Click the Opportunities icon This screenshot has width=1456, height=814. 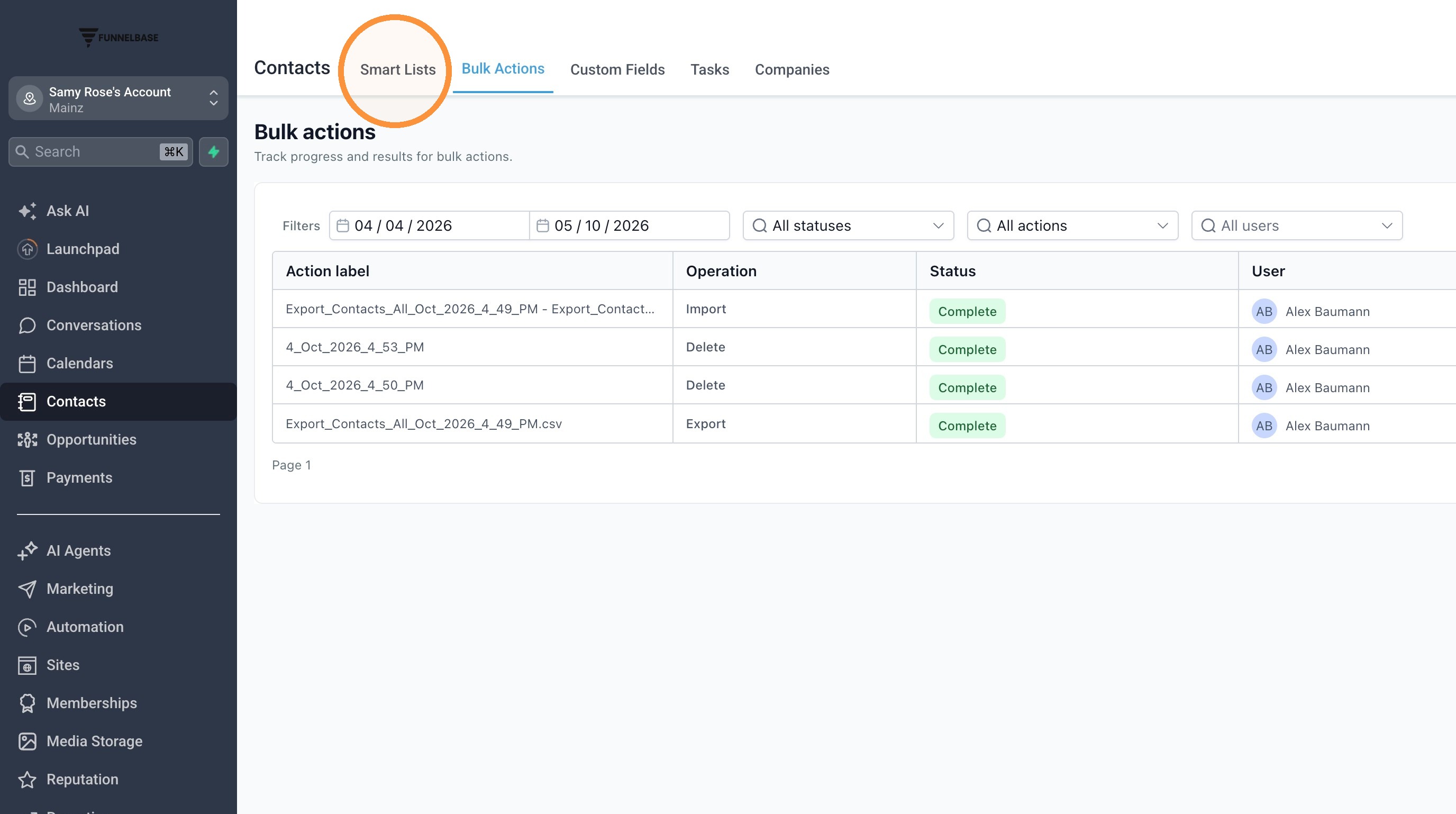[x=27, y=440]
